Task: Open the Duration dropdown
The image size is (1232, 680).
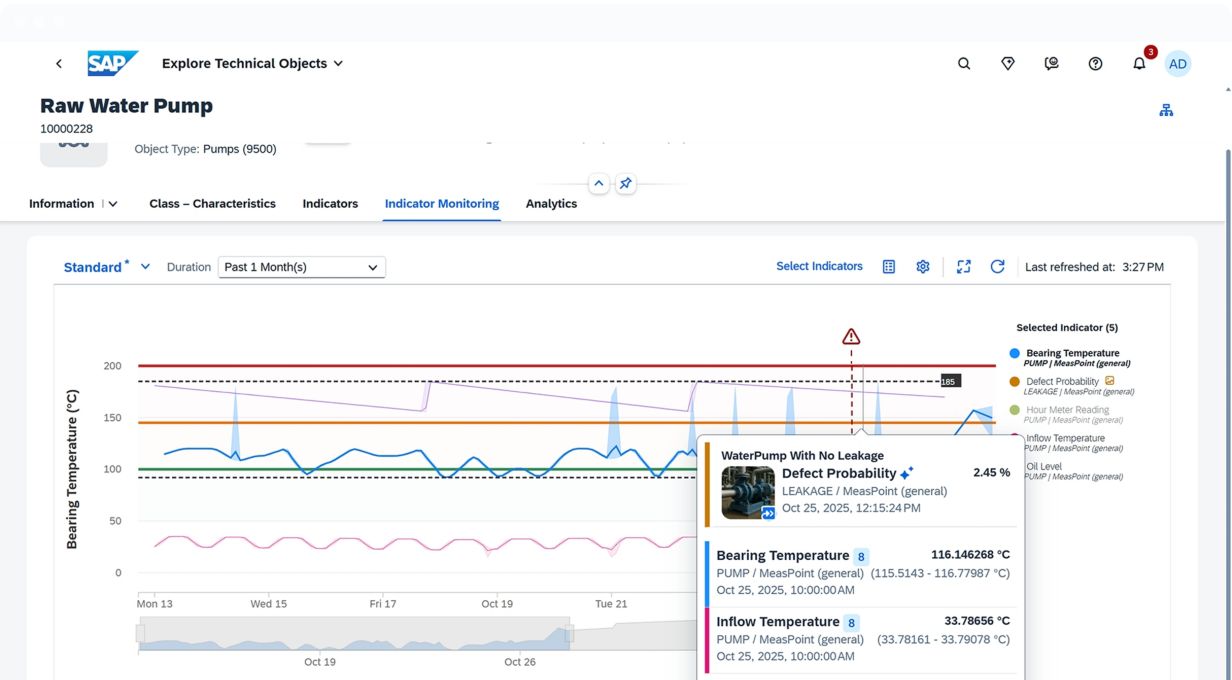Action: [301, 267]
